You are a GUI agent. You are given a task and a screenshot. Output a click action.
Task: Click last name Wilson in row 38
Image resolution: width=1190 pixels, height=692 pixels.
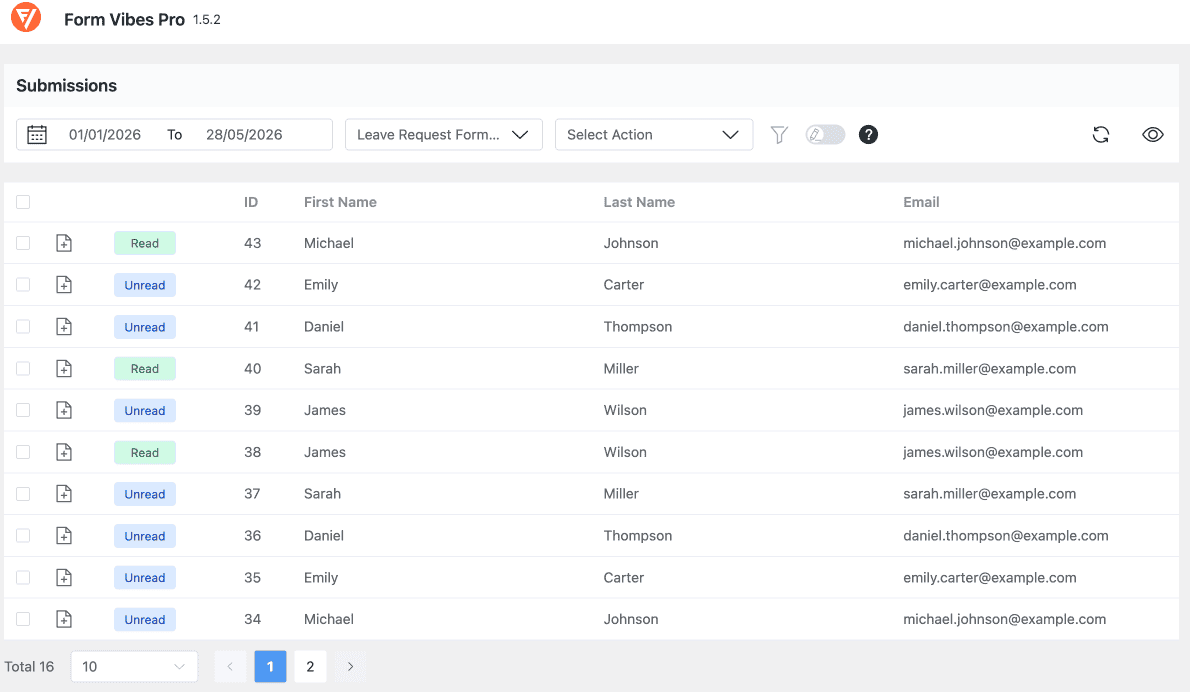coord(625,452)
